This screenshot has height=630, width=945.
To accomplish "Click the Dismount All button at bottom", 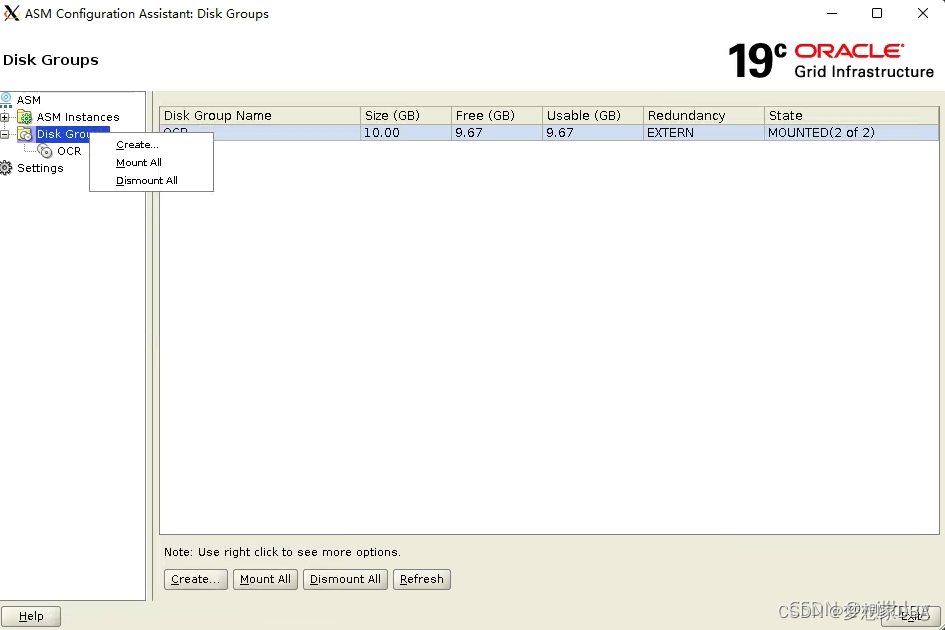I will [345, 579].
